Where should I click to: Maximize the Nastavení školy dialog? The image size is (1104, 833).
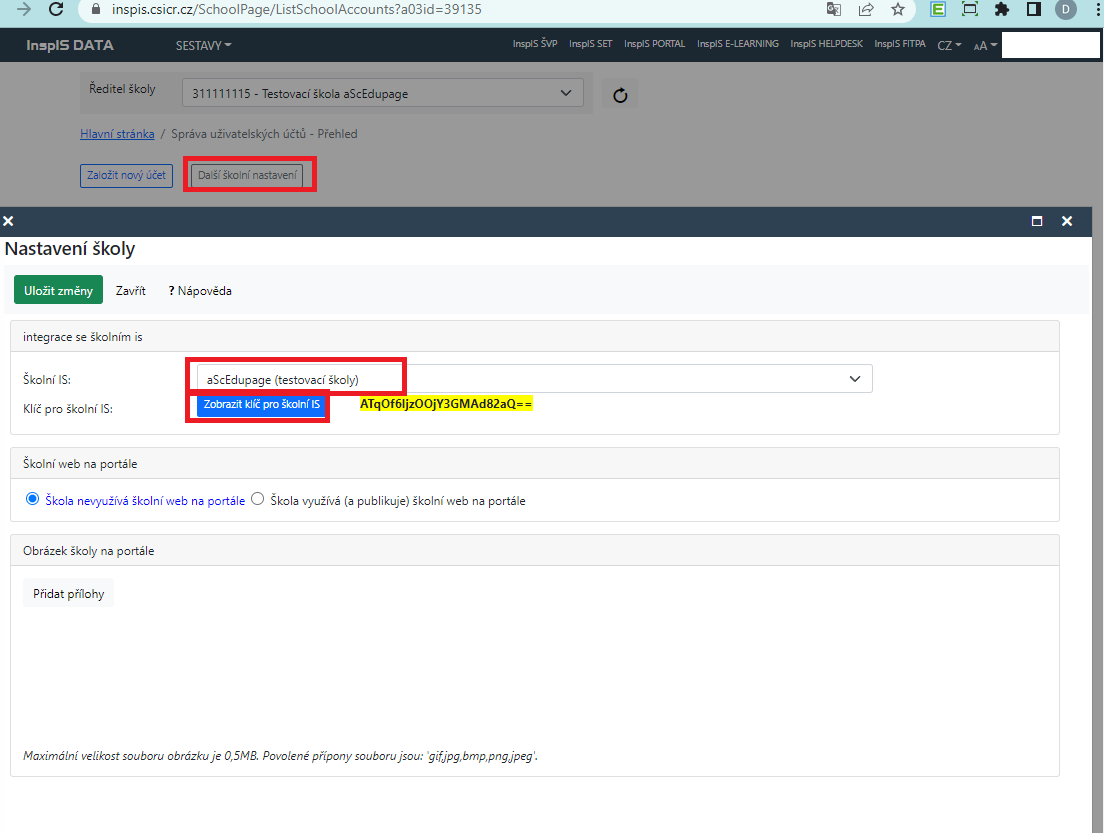(x=1037, y=221)
